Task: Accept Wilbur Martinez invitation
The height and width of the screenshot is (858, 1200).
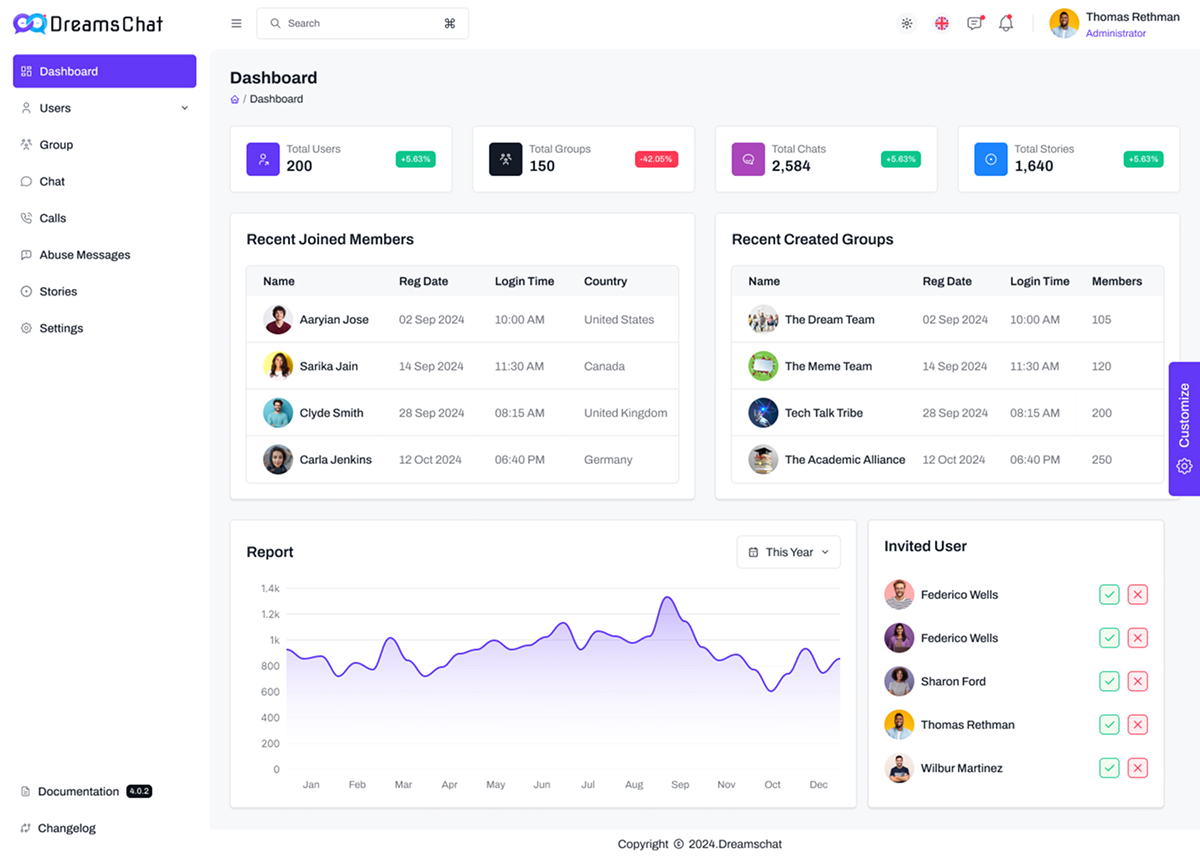Action: click(x=1109, y=768)
